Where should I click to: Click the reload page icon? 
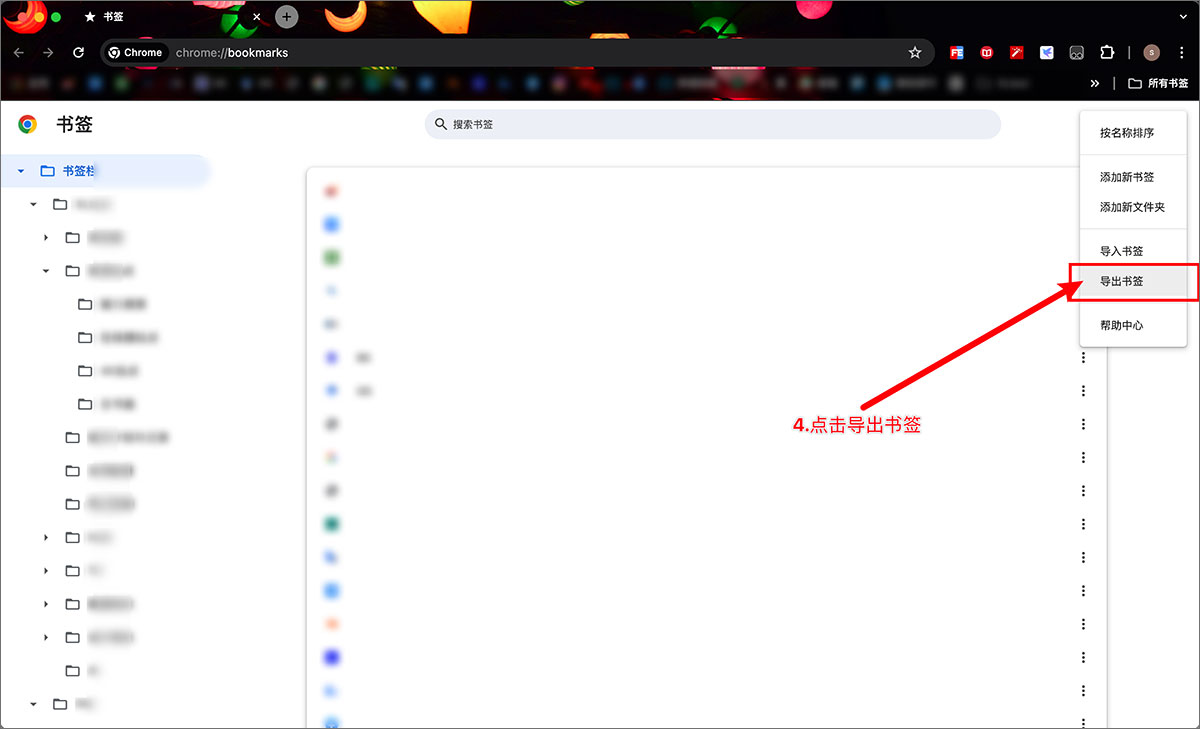tap(78, 53)
